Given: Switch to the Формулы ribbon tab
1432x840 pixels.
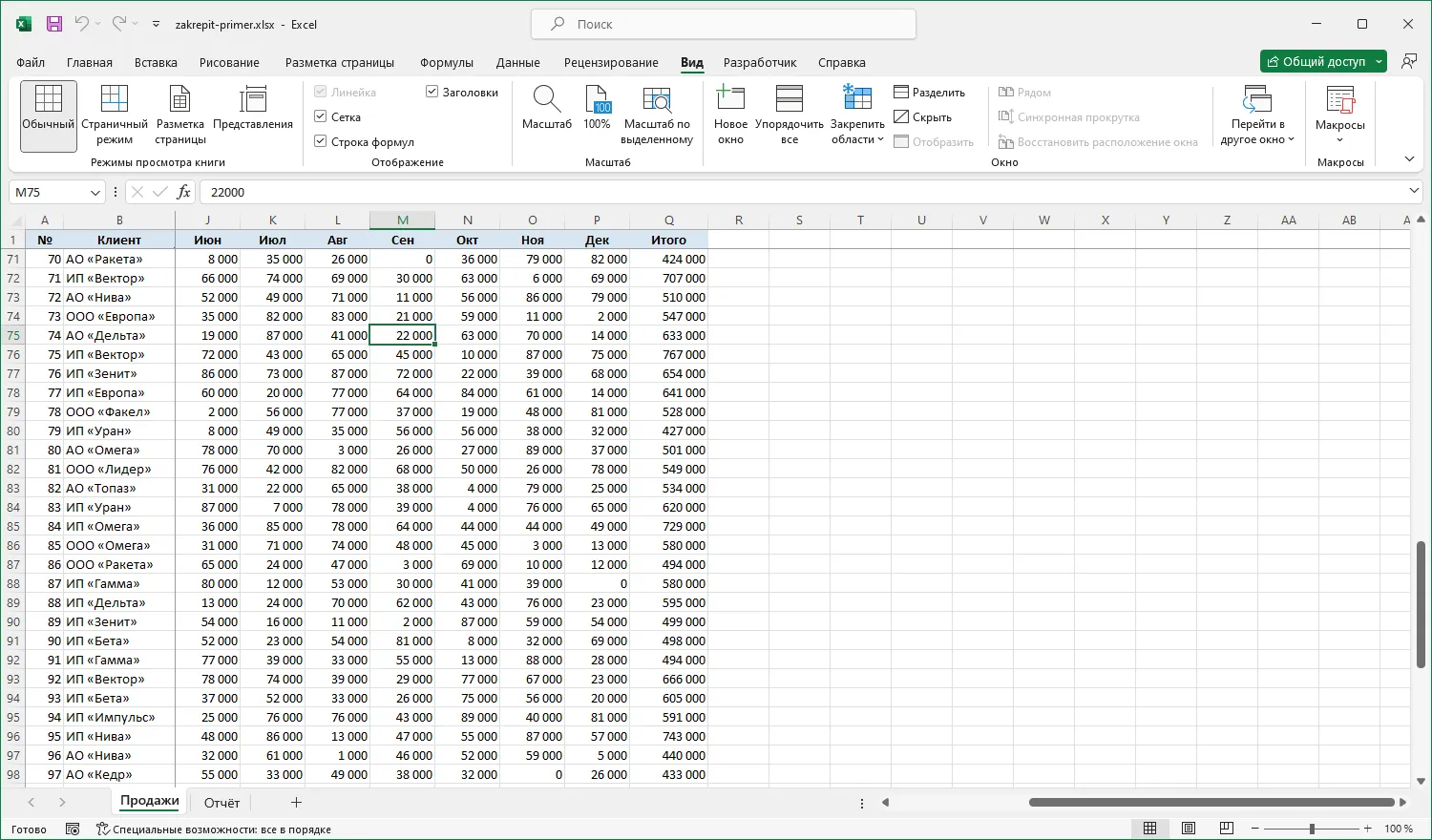Looking at the screenshot, I should point(447,62).
